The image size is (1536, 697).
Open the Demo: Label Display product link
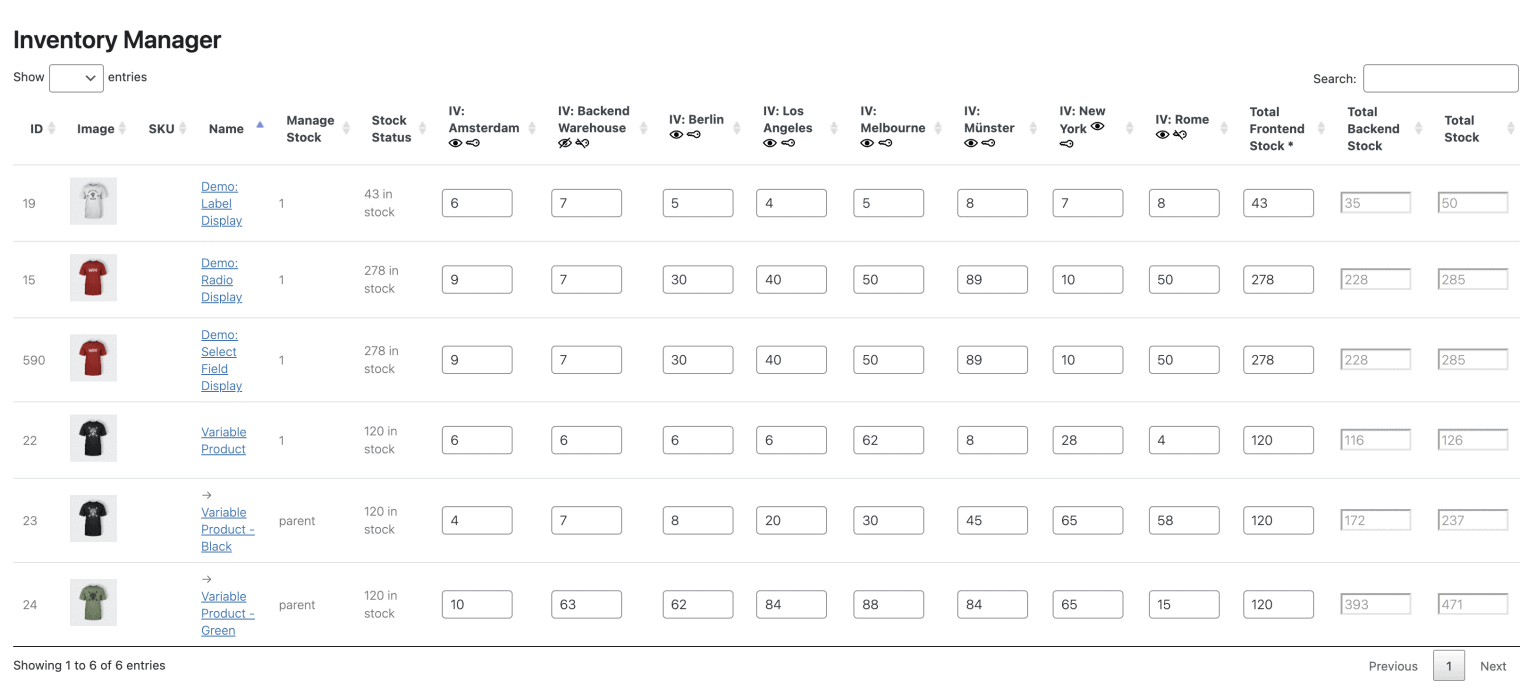(221, 203)
